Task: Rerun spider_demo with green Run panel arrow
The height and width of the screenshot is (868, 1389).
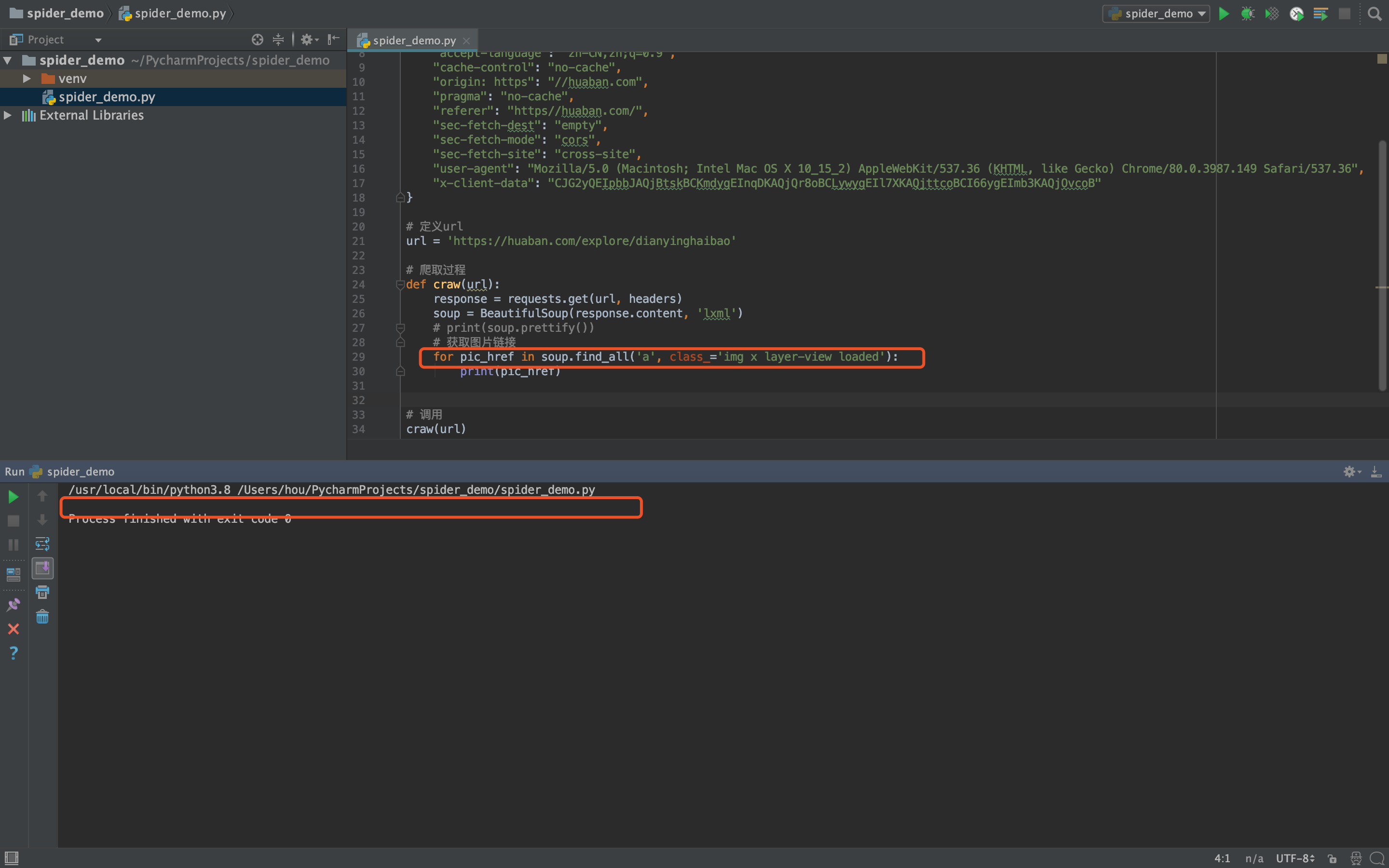Action: coord(13,497)
